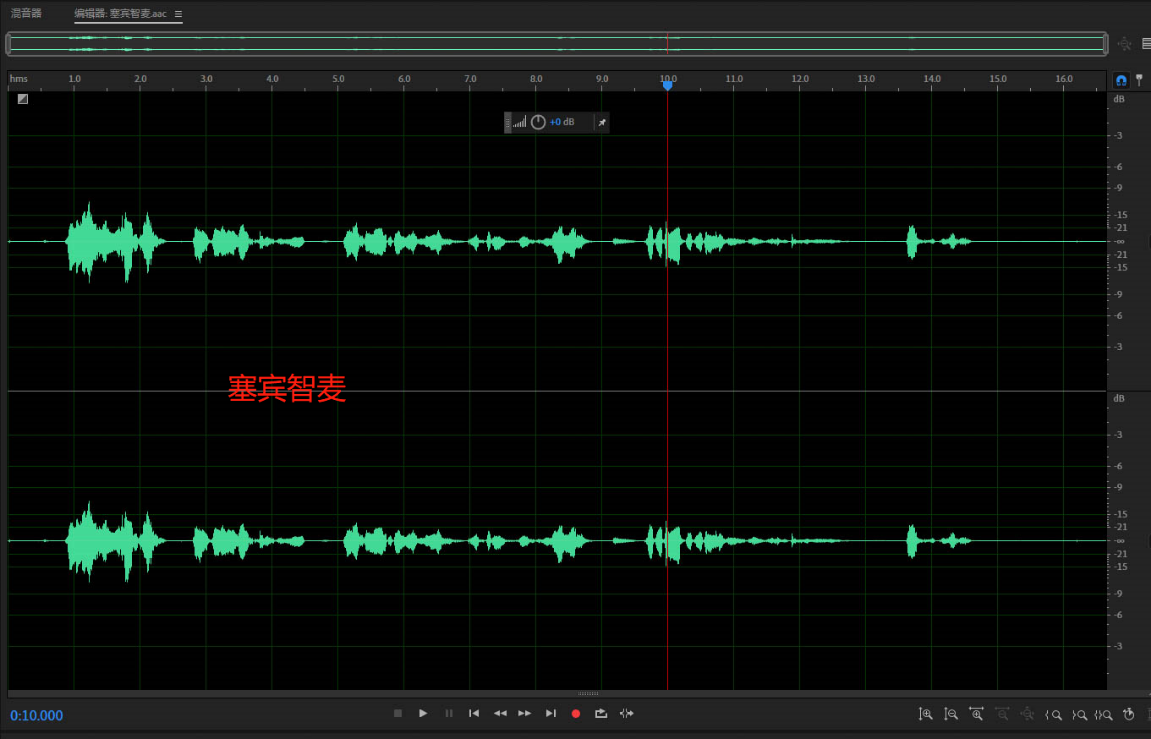Click the marker pin icon beside ruler

tap(1139, 79)
